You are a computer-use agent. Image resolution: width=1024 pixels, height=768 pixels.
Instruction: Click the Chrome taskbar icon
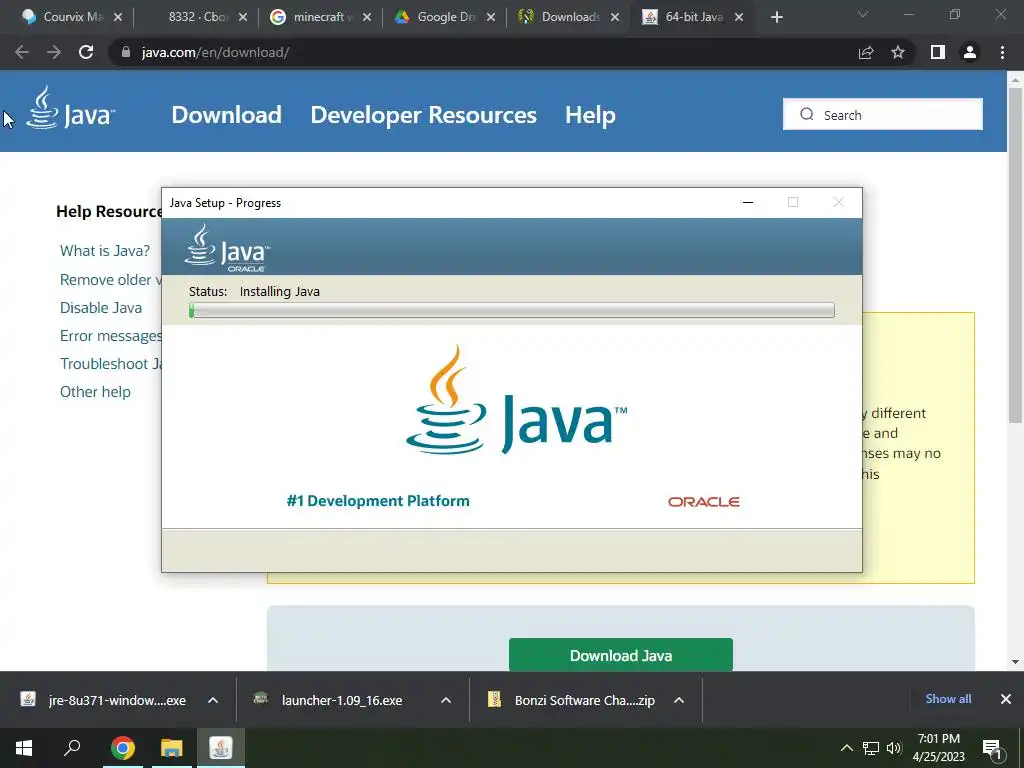(x=123, y=748)
